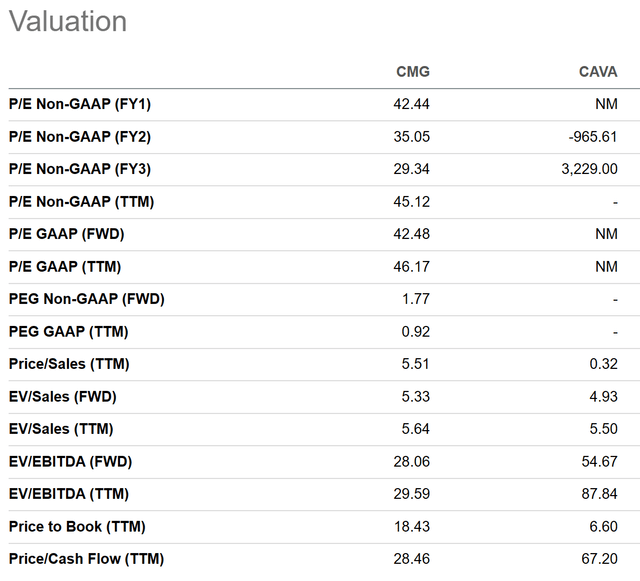This screenshot has width=640, height=581.
Task: Click the Valuation section heading
Action: click(68, 22)
